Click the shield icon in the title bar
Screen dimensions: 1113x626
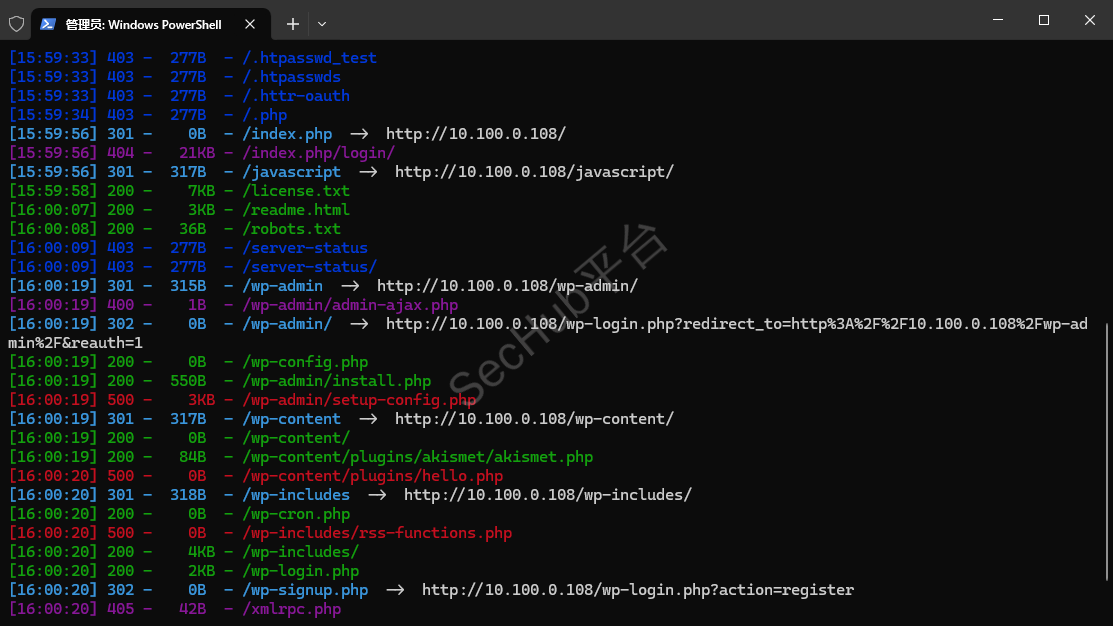tap(16, 24)
